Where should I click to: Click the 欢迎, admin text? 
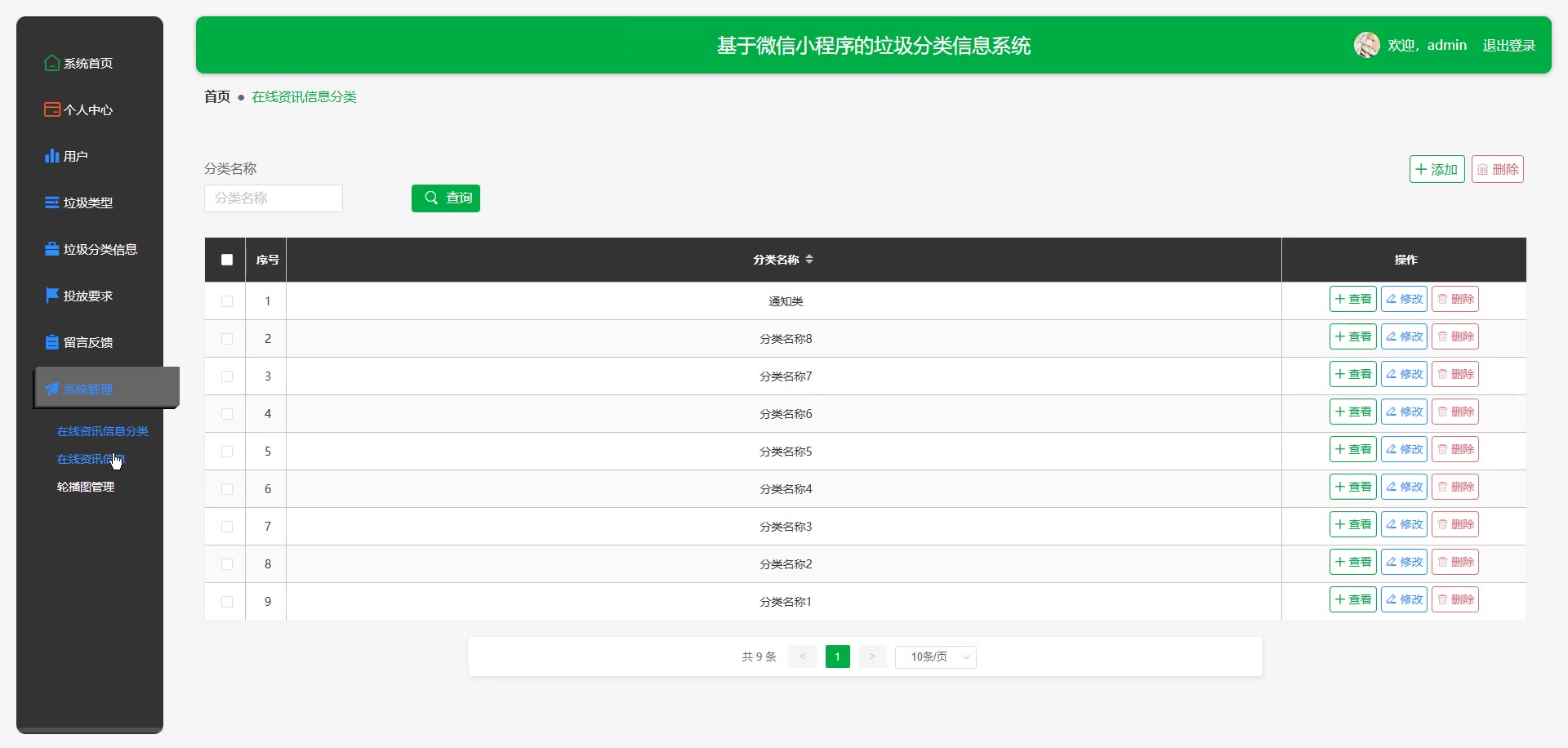pos(1428,46)
